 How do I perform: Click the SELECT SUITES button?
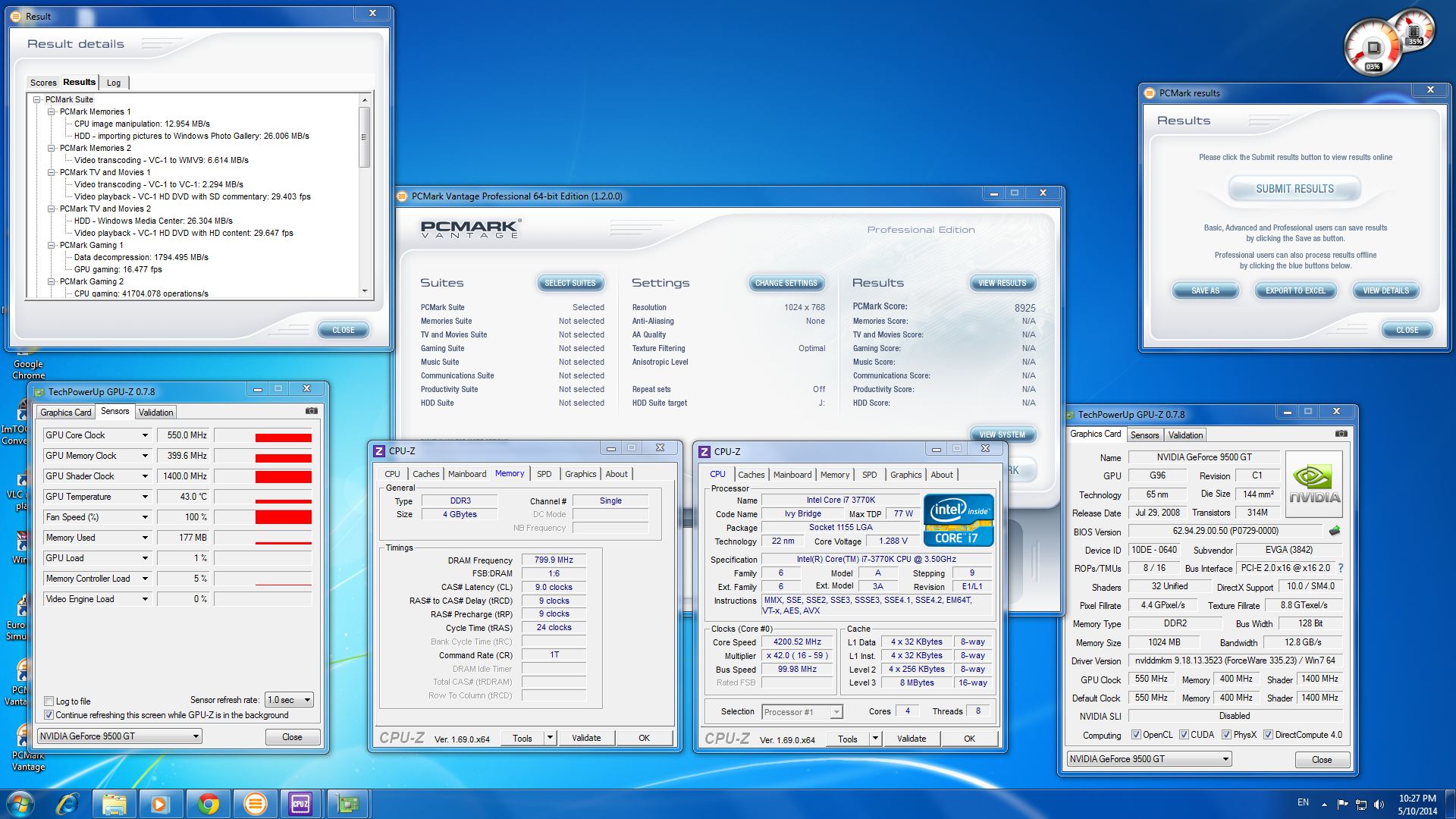tap(570, 283)
